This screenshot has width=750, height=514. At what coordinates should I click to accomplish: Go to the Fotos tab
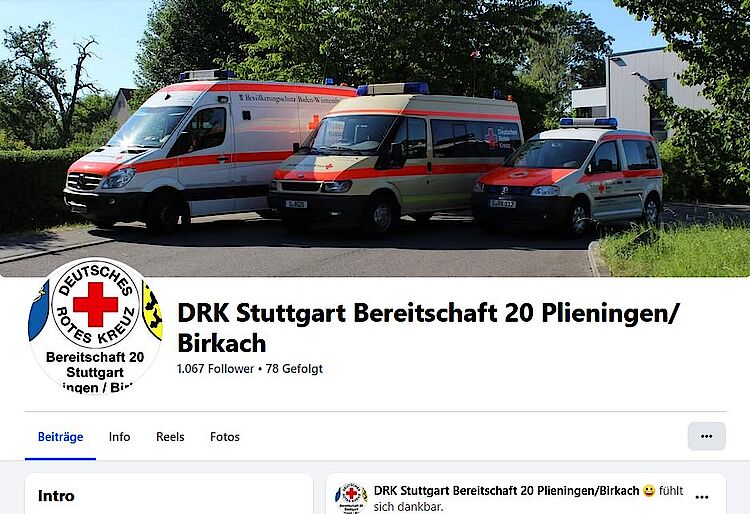coord(224,437)
